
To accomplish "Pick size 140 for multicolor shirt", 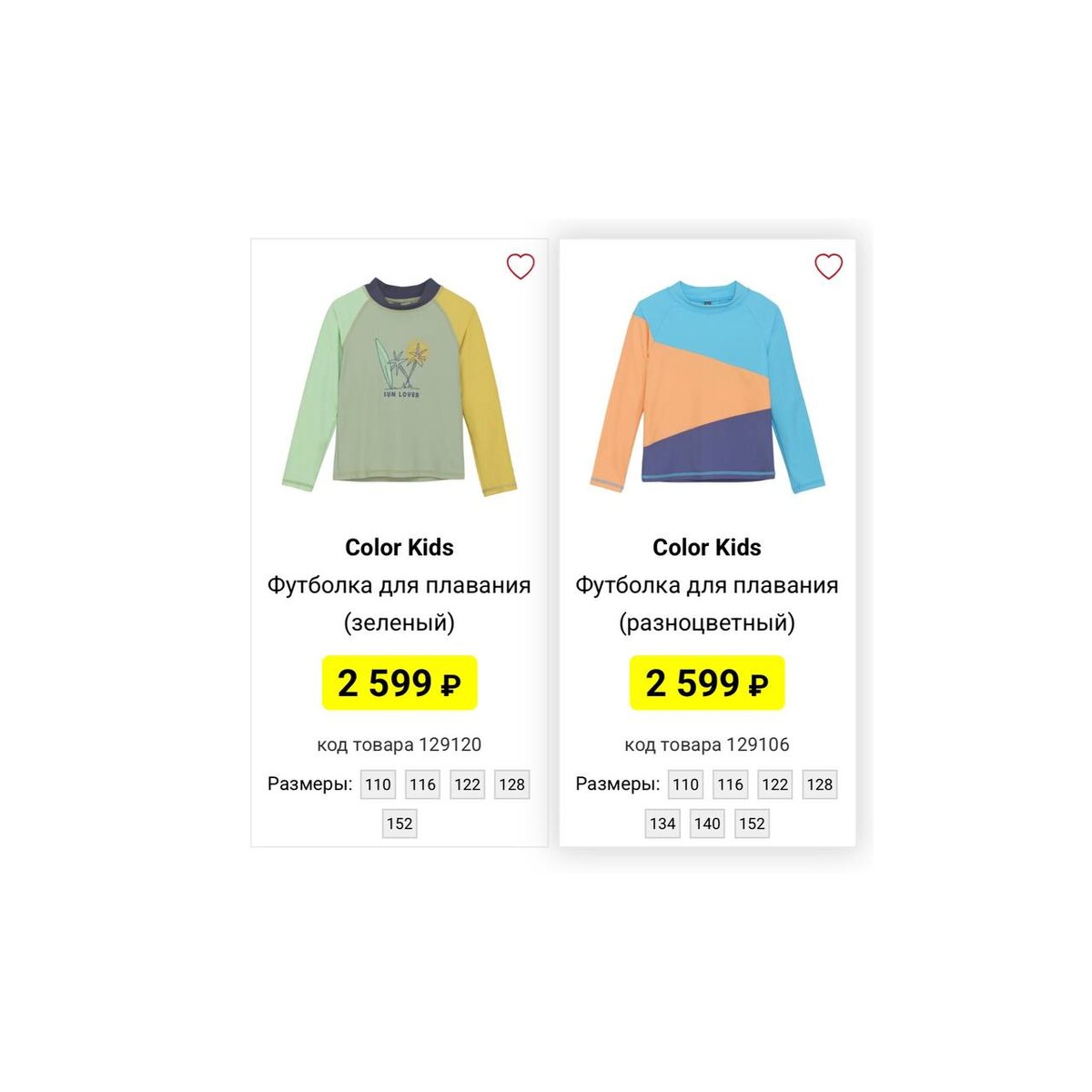I will [x=707, y=824].
